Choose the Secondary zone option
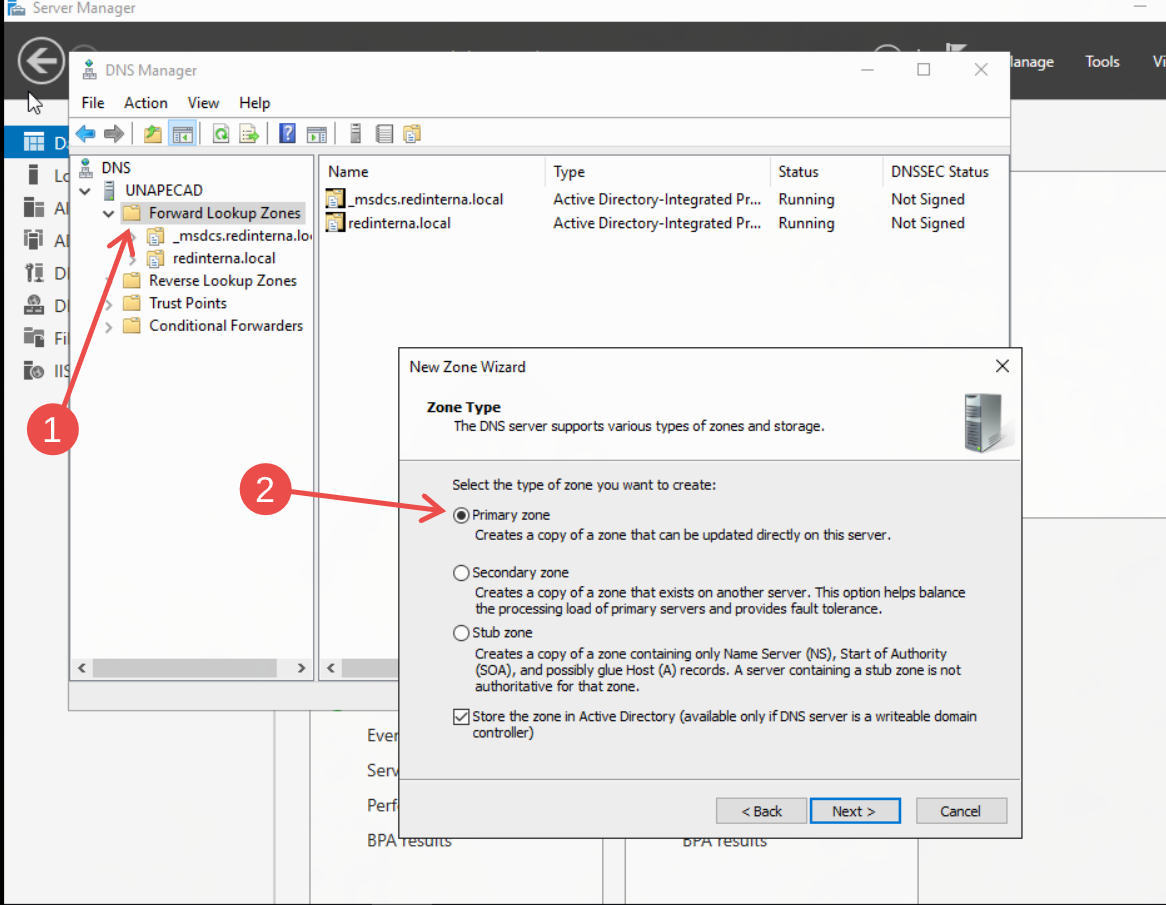Screen dimensions: 1166x905 461,573
